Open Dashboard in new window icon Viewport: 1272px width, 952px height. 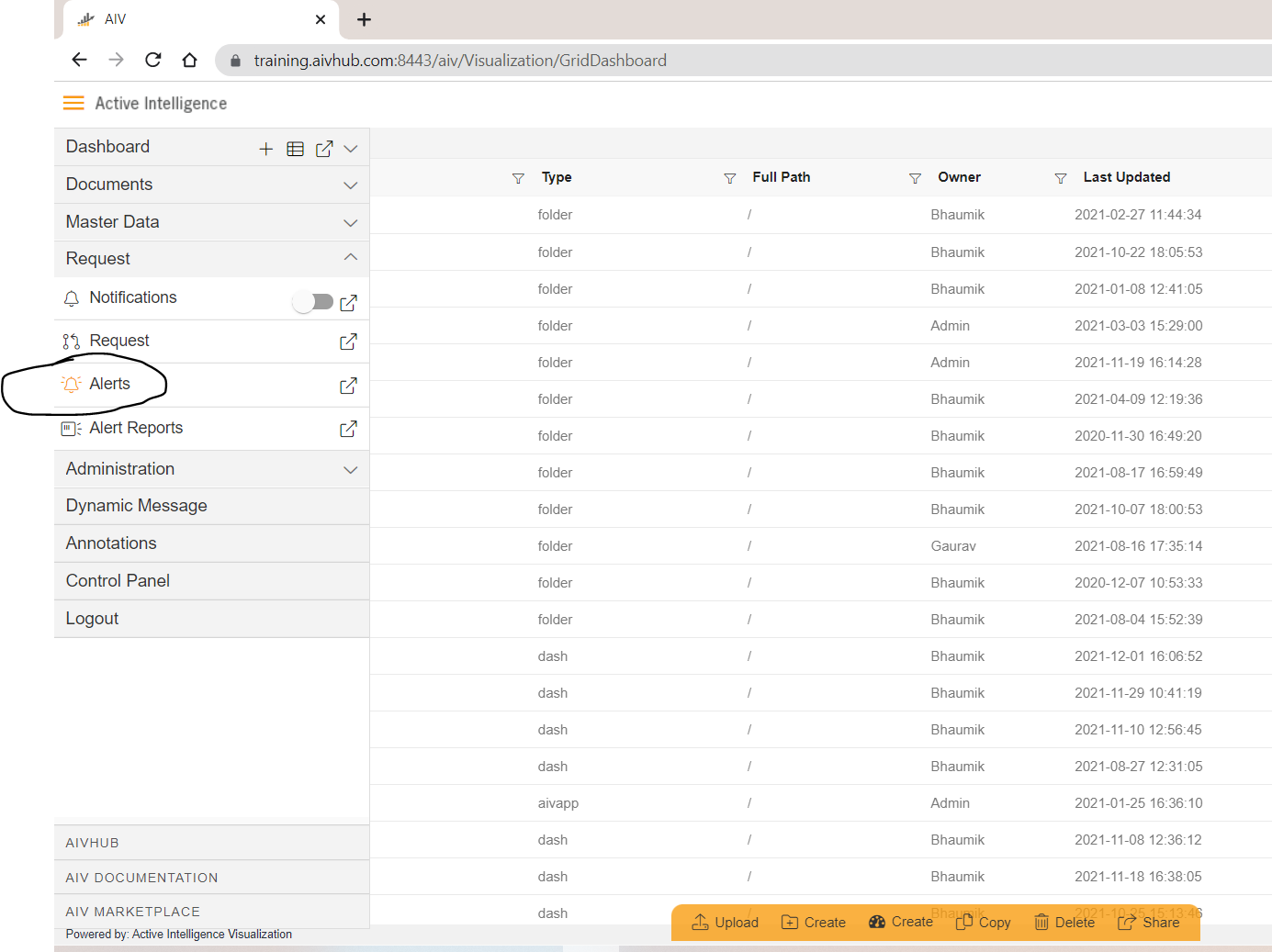tap(324, 149)
